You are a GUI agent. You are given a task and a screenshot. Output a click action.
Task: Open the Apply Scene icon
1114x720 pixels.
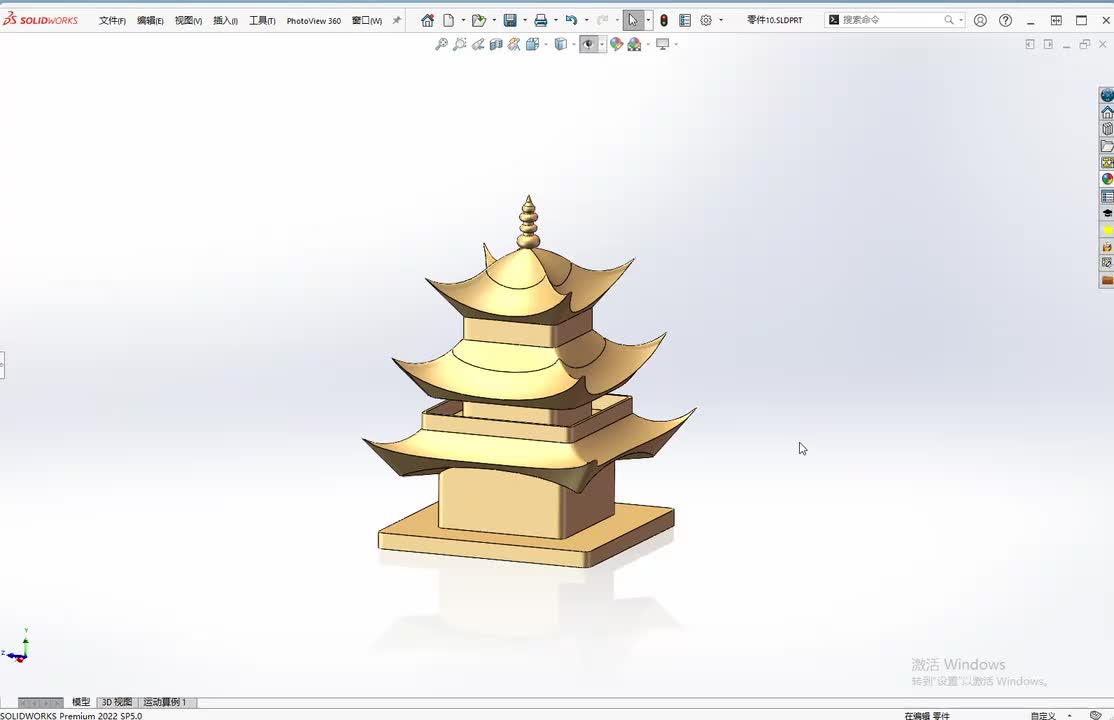[x=634, y=44]
